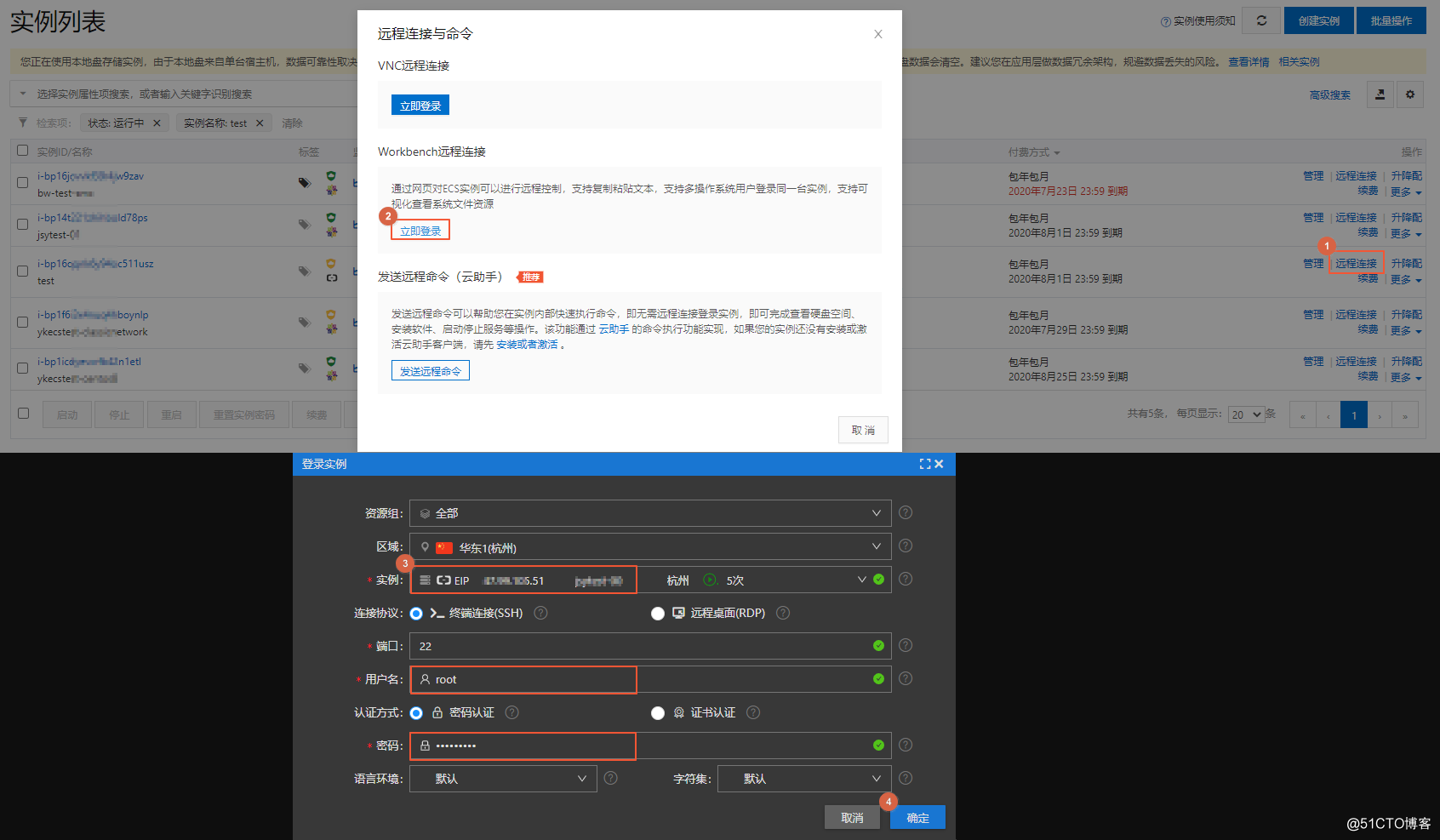Screen dimensions: 1440x840
Task: Click the 发送远程命令 button
Action: (431, 370)
